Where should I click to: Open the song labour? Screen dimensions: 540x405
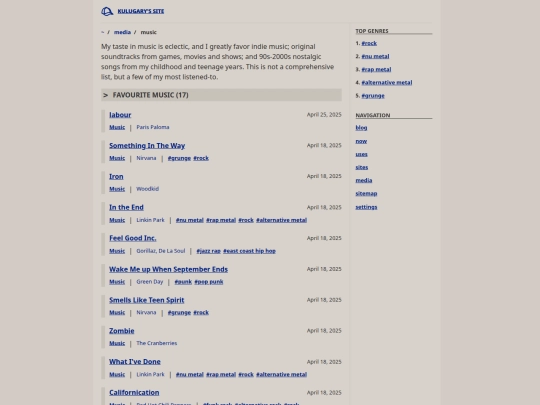tap(120, 115)
